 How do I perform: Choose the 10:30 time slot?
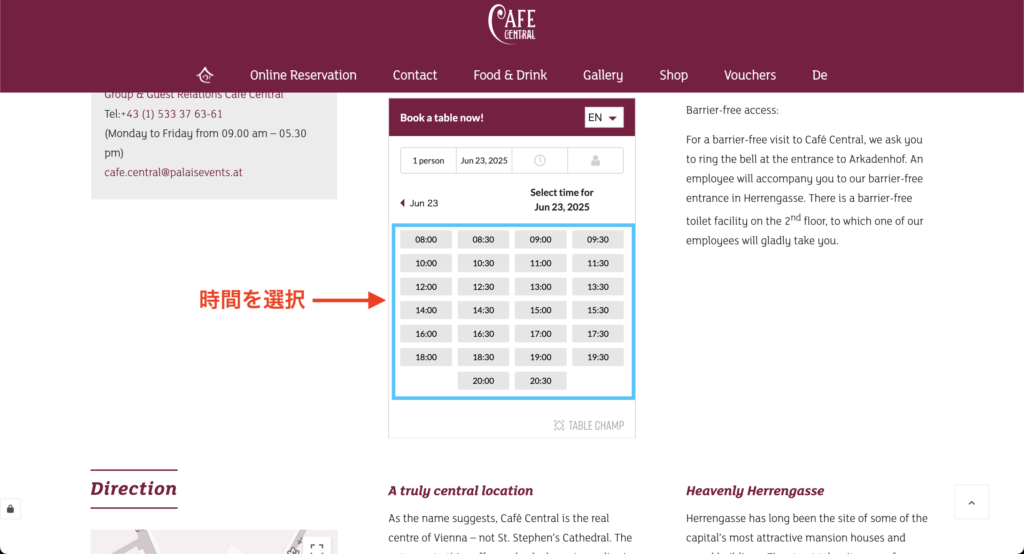tap(483, 263)
